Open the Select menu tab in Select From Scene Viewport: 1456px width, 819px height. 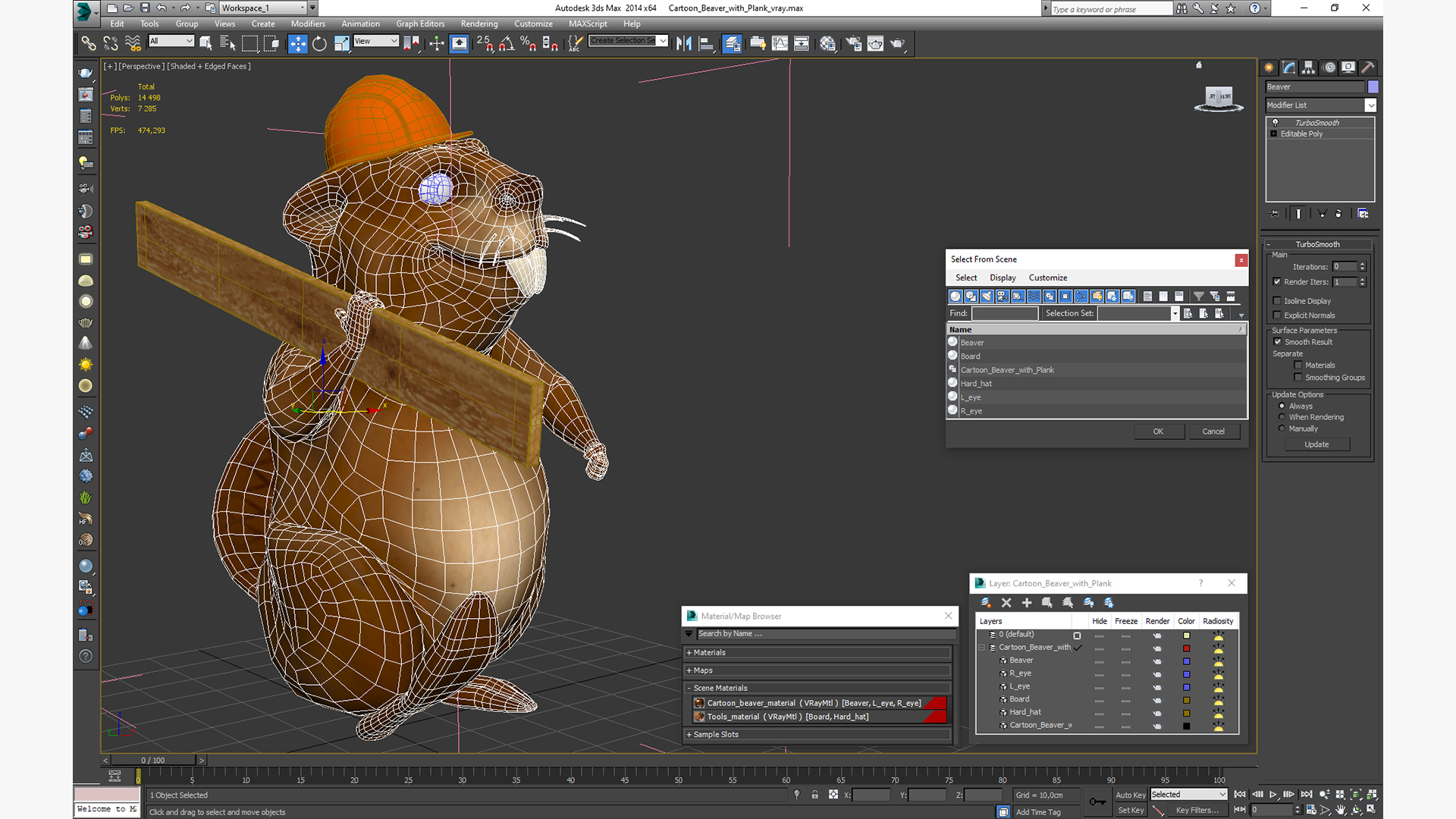[965, 277]
